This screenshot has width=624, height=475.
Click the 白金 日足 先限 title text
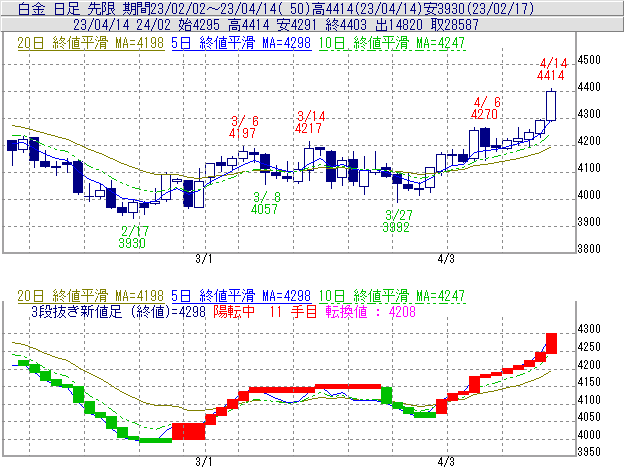[x=67, y=8]
